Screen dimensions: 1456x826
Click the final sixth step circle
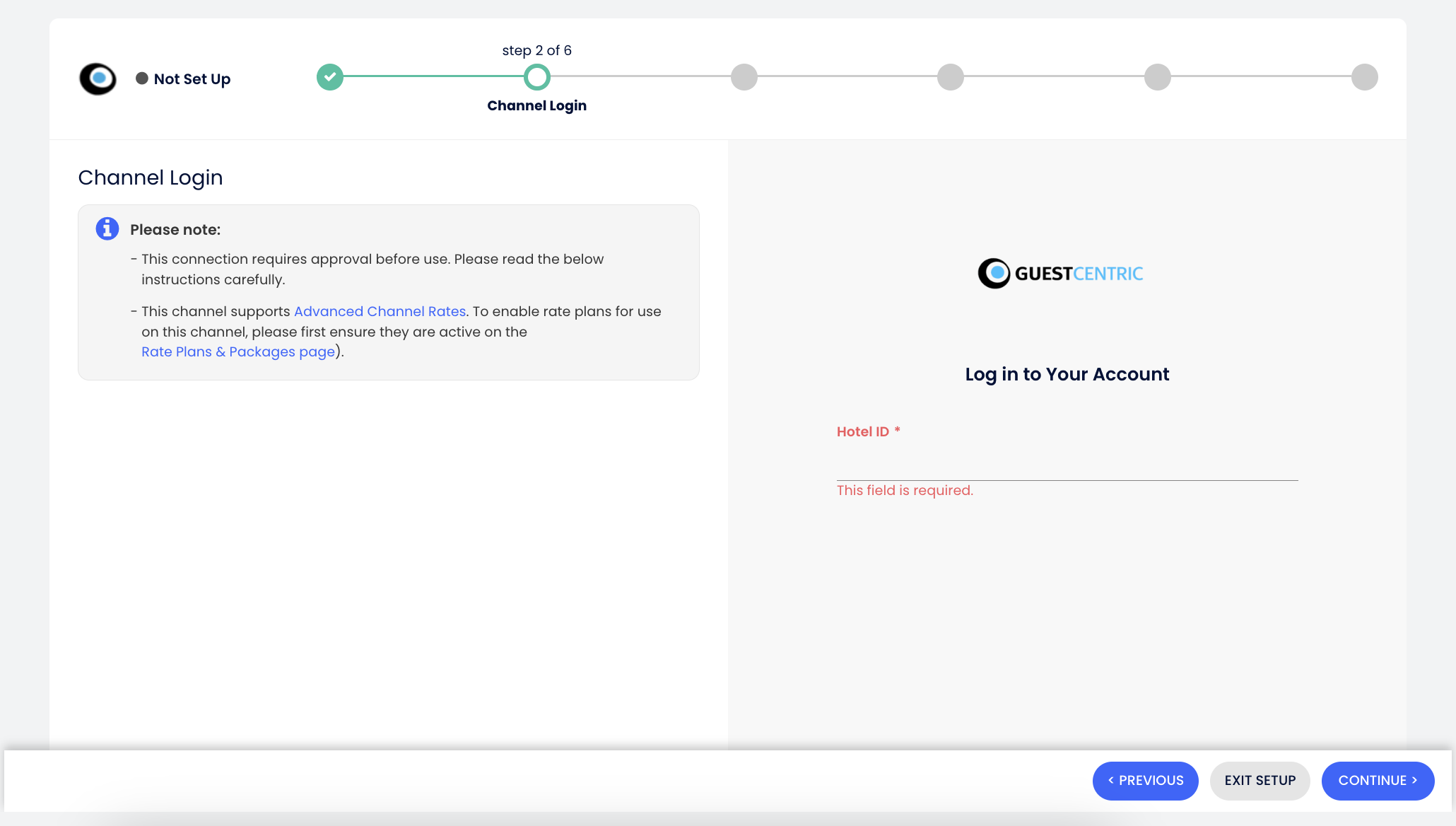(x=1364, y=77)
